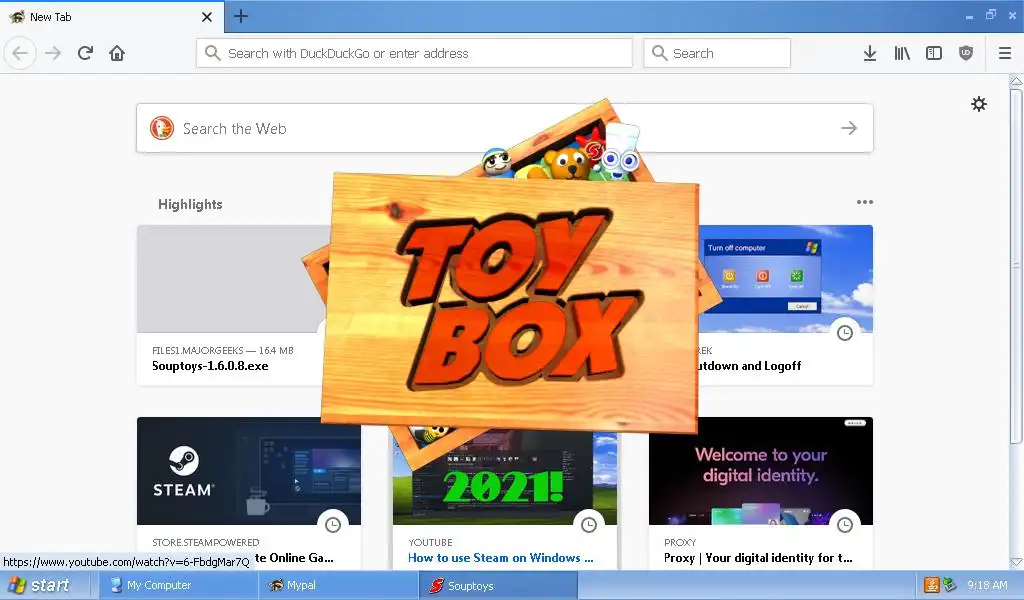Minimize the browser window
This screenshot has width=1024, height=600.
969,16
